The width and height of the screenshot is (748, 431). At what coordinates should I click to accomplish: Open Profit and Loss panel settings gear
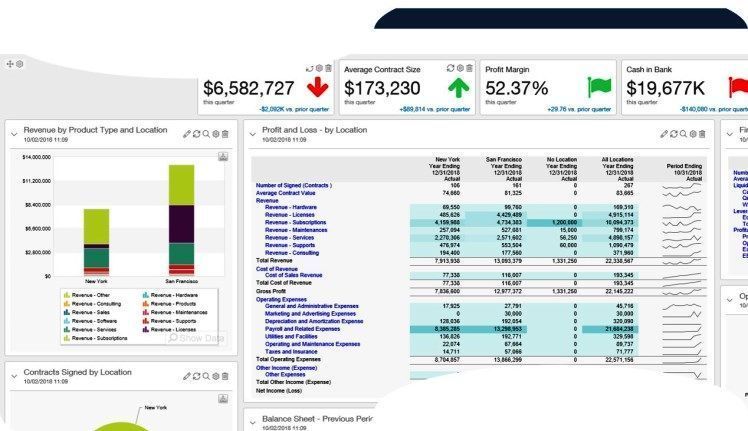point(693,134)
